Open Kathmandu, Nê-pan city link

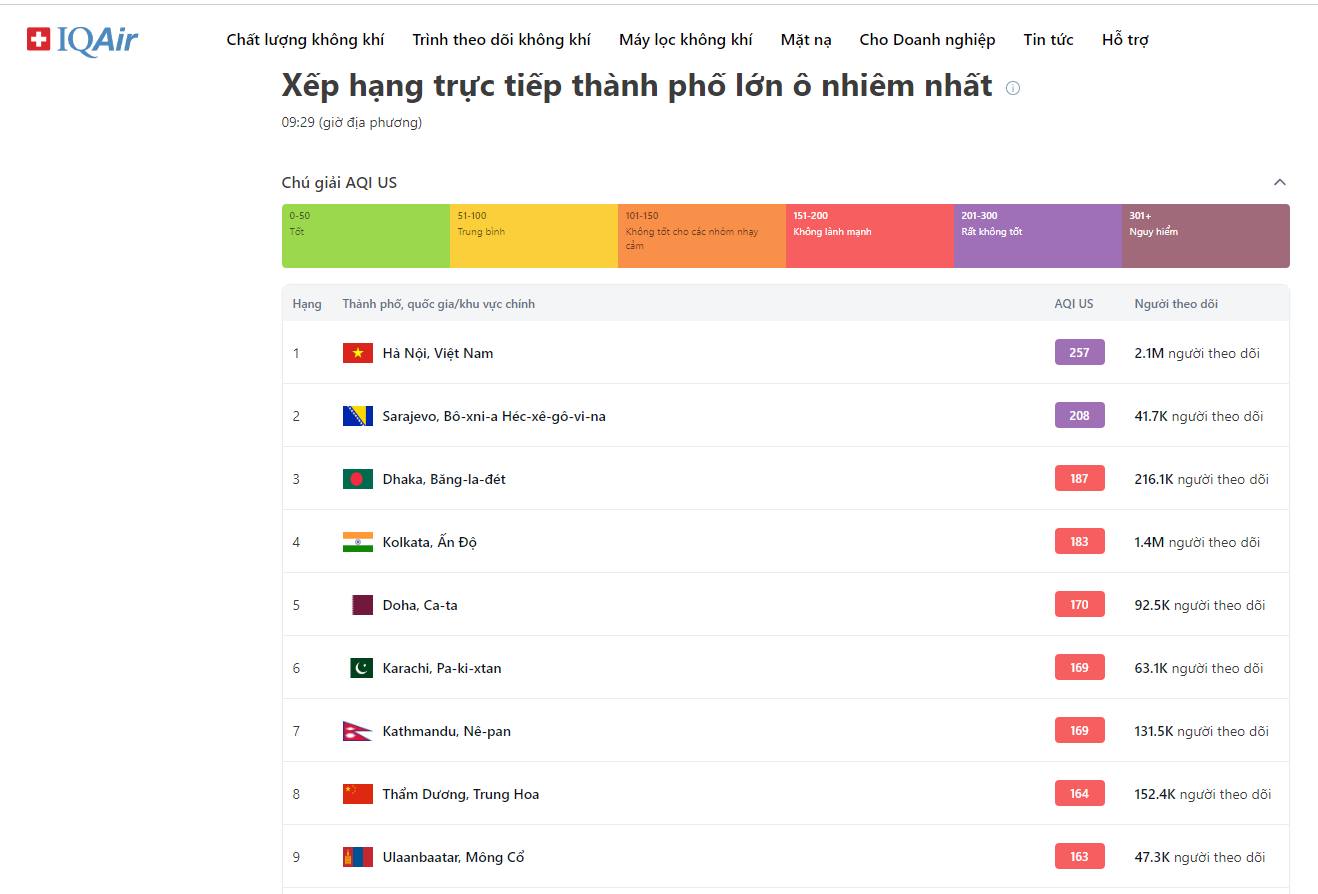[447, 731]
